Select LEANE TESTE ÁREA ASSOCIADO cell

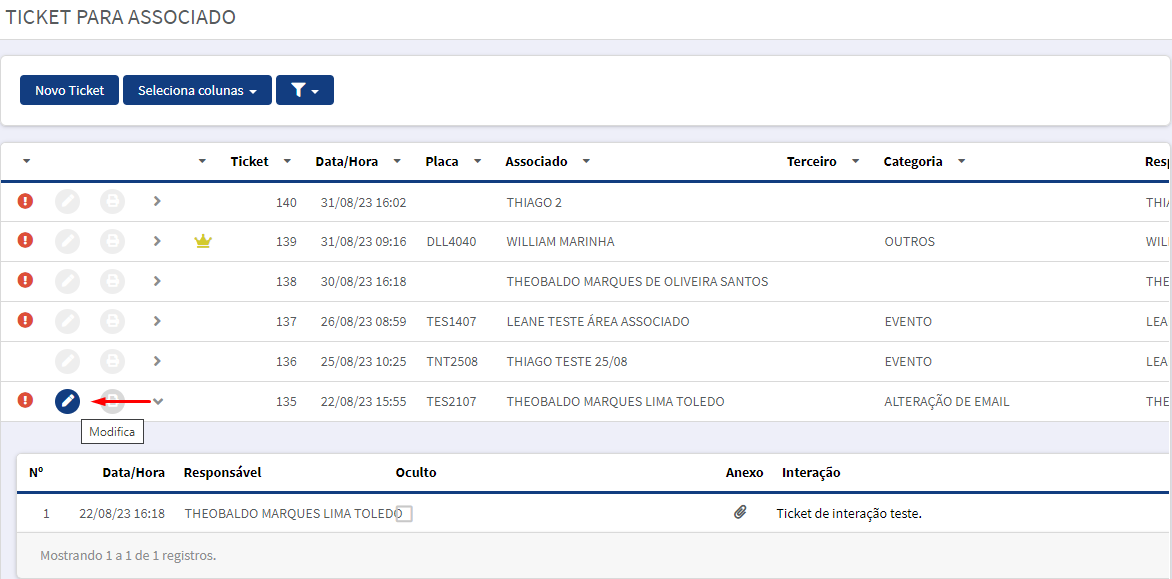click(x=598, y=321)
